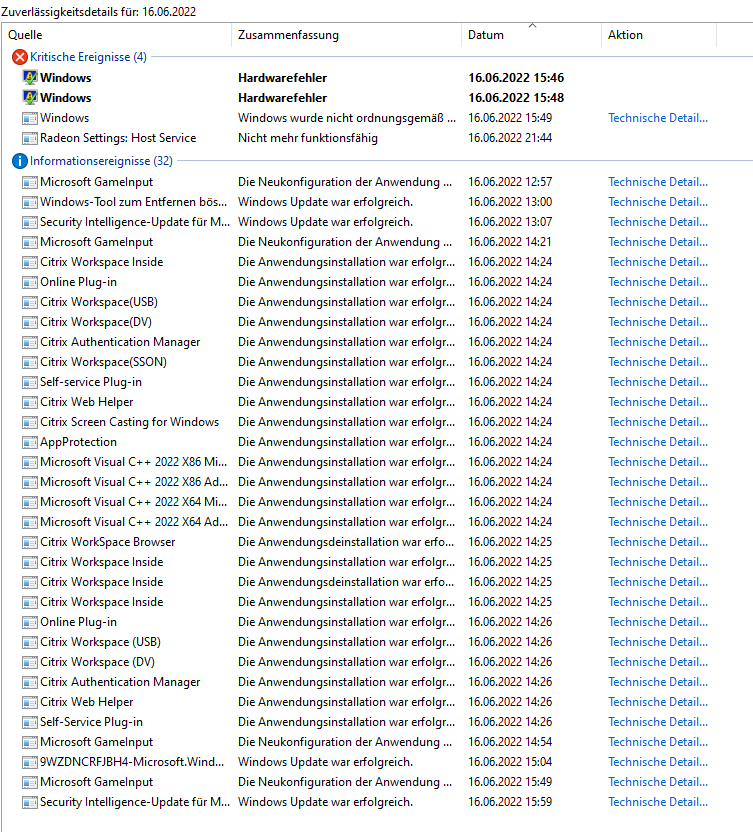
Task: Click icon beside Citrix Screen Casting for Windows
Action: click(30, 422)
